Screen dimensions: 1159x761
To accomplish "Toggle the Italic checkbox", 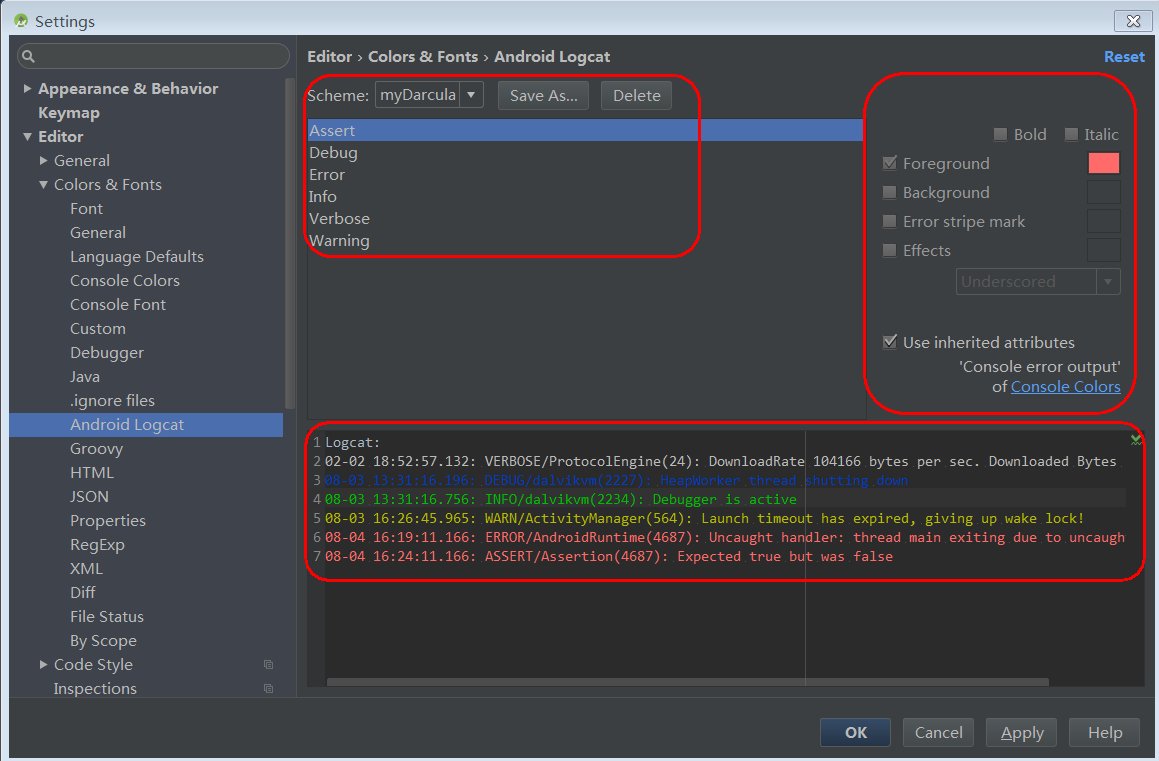I will point(1071,134).
